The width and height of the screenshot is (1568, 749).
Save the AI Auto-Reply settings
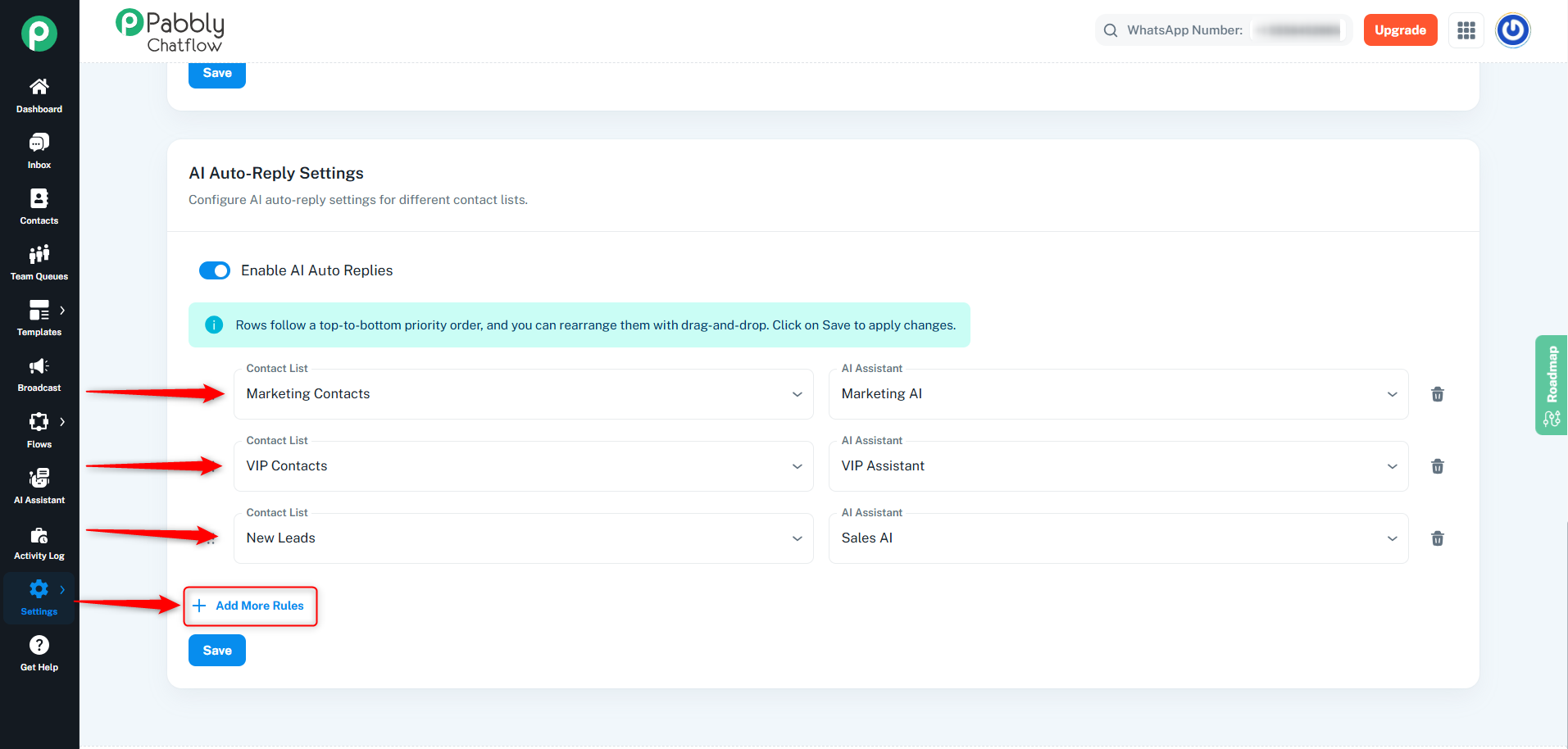pyautogui.click(x=217, y=650)
